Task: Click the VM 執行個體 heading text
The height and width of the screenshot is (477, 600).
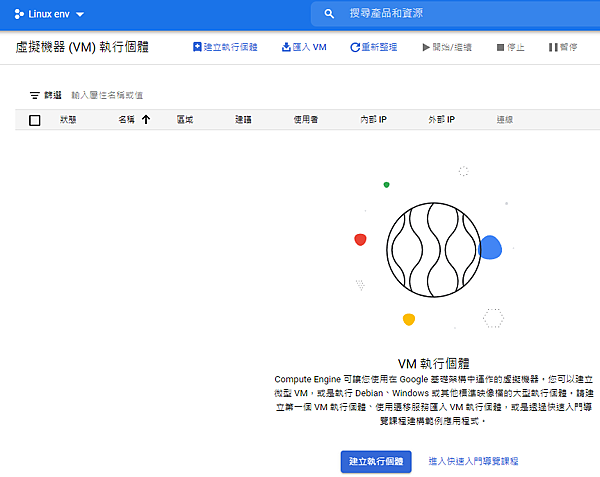Action: click(434, 363)
